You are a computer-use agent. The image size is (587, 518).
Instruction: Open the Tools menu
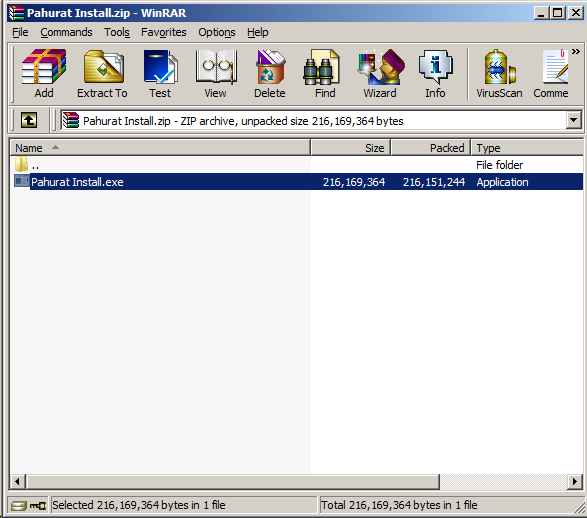click(117, 32)
